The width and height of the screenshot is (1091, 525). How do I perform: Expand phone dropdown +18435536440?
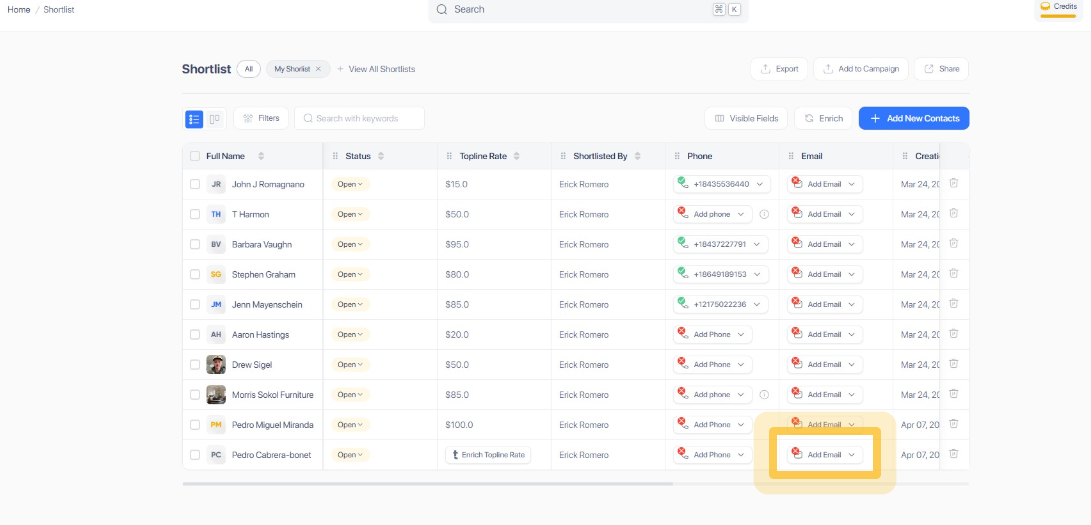(x=721, y=184)
